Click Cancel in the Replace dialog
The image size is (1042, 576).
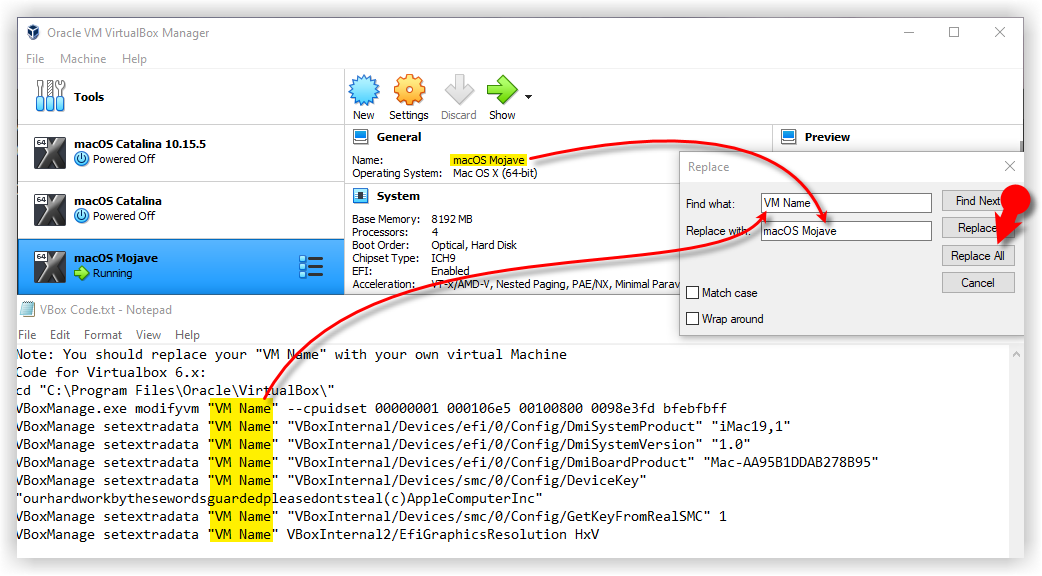coord(978,283)
